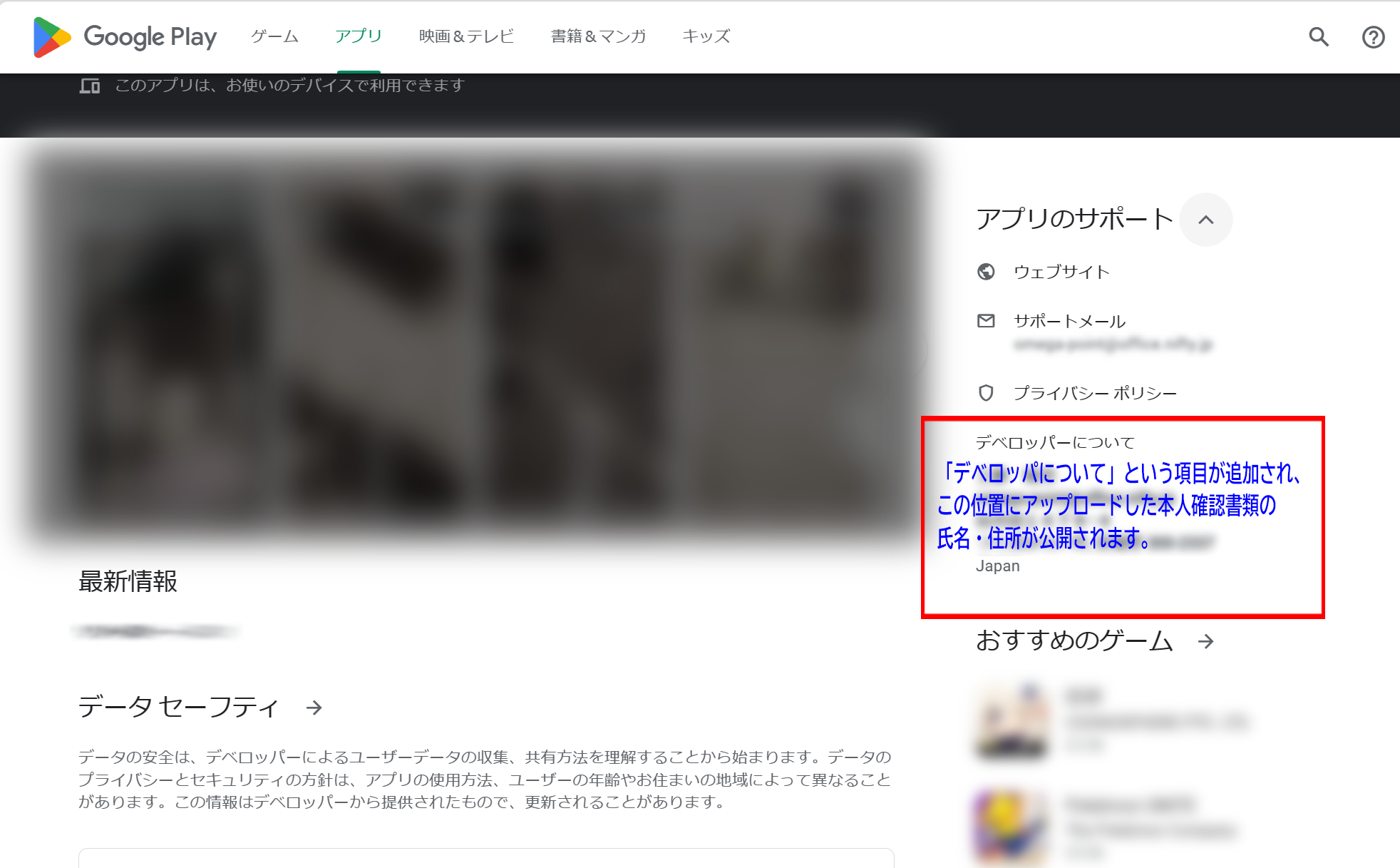Click the arrow beside データ セーフティ

coord(314,708)
